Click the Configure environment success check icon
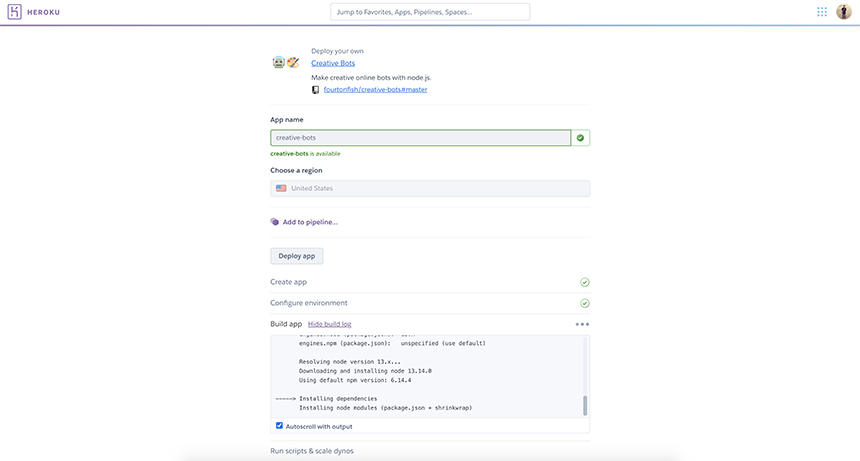Viewport: 860px width, 461px height. 585,303
